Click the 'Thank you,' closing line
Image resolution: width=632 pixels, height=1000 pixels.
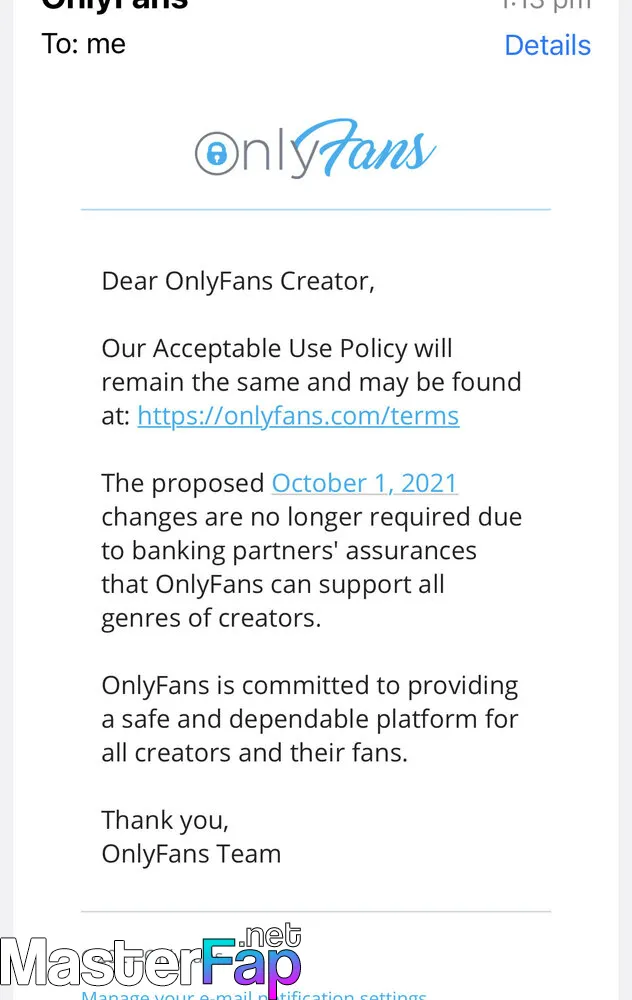click(165, 821)
